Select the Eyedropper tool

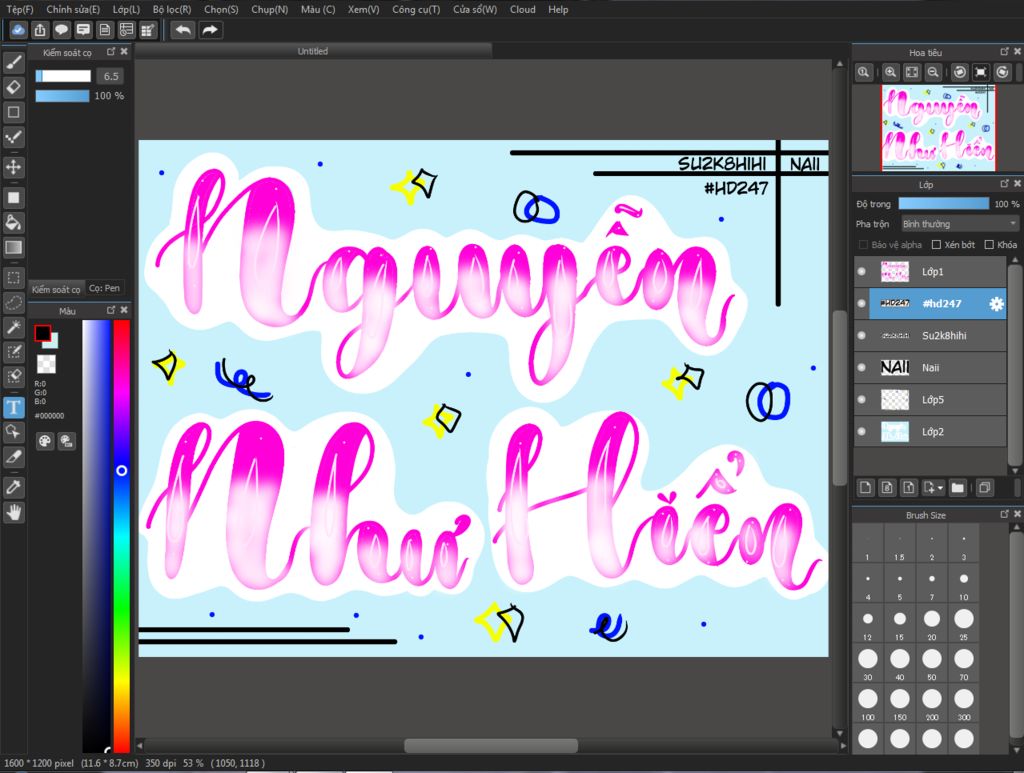coord(14,487)
